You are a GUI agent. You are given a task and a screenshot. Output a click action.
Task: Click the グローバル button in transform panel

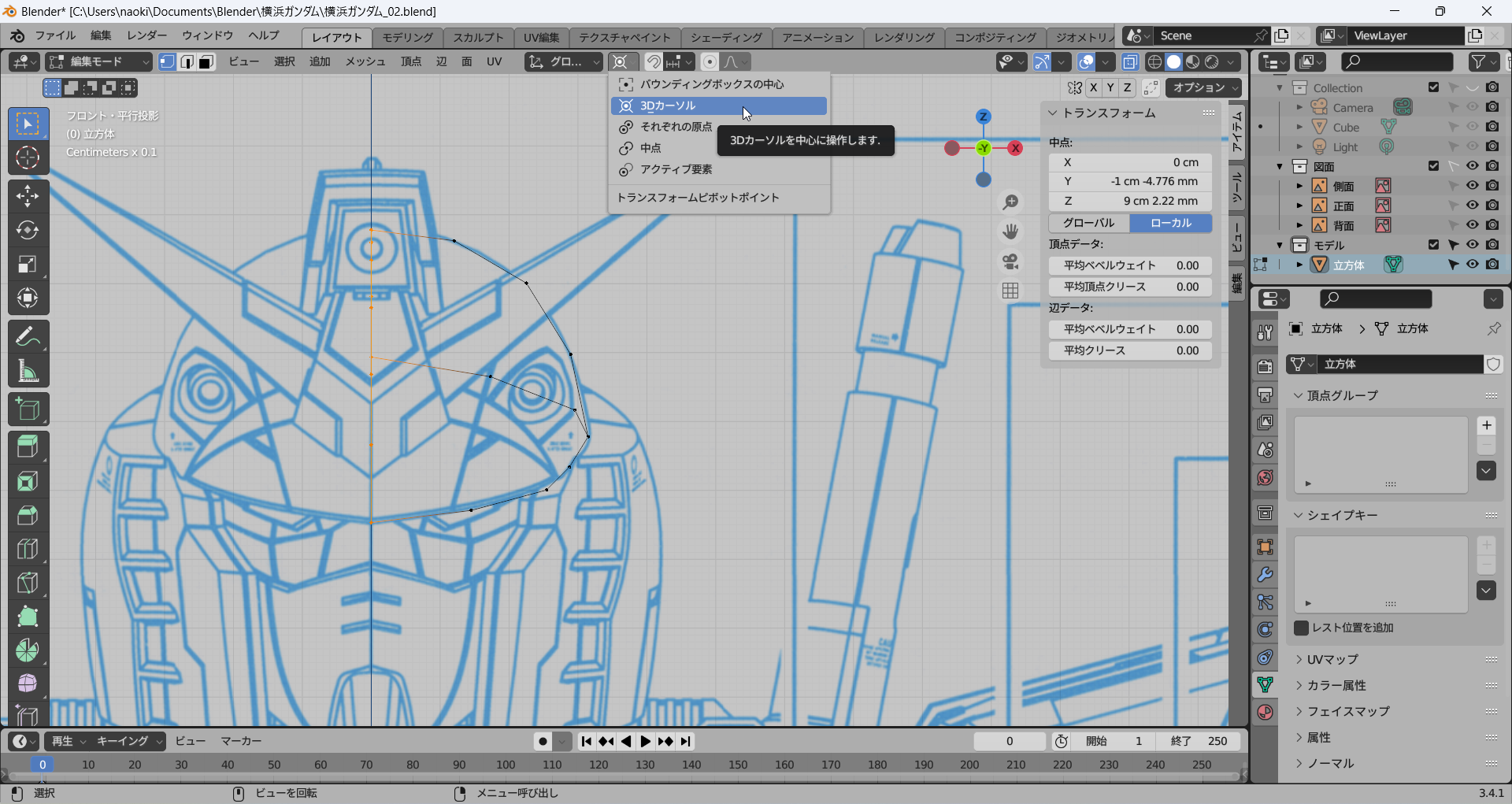pyautogui.click(x=1089, y=223)
